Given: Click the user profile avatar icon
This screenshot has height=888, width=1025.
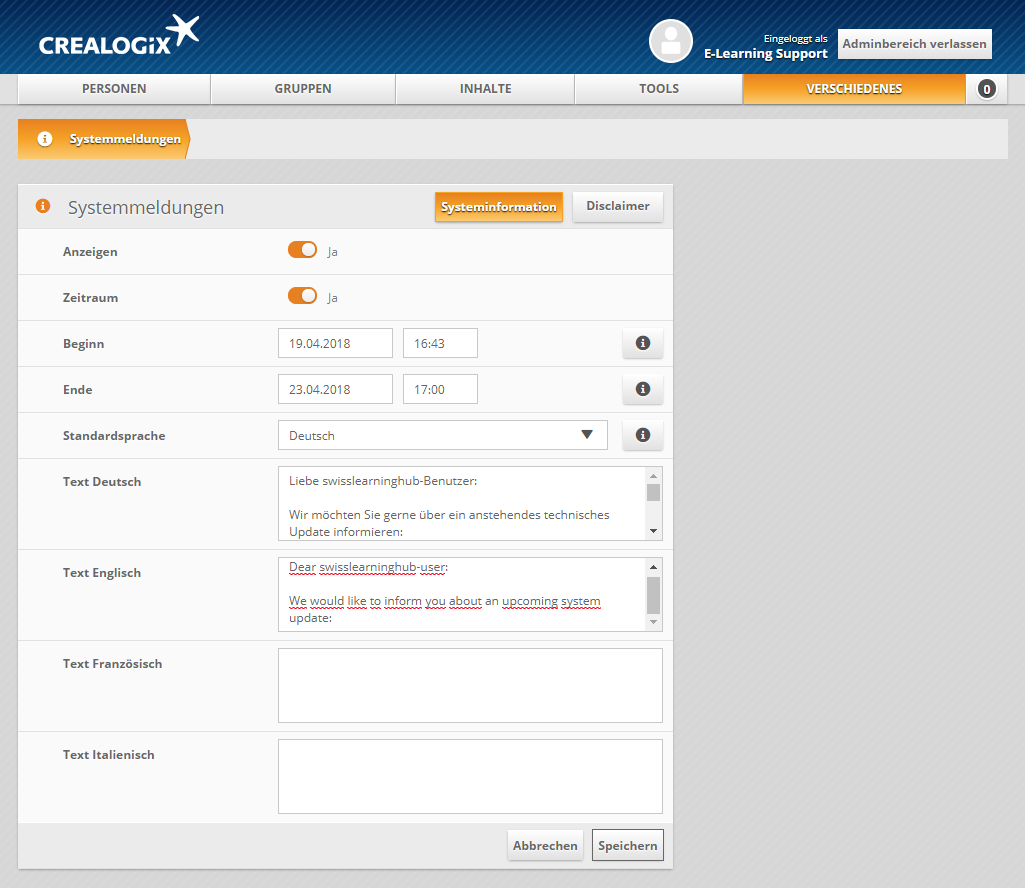Looking at the screenshot, I should click(670, 41).
